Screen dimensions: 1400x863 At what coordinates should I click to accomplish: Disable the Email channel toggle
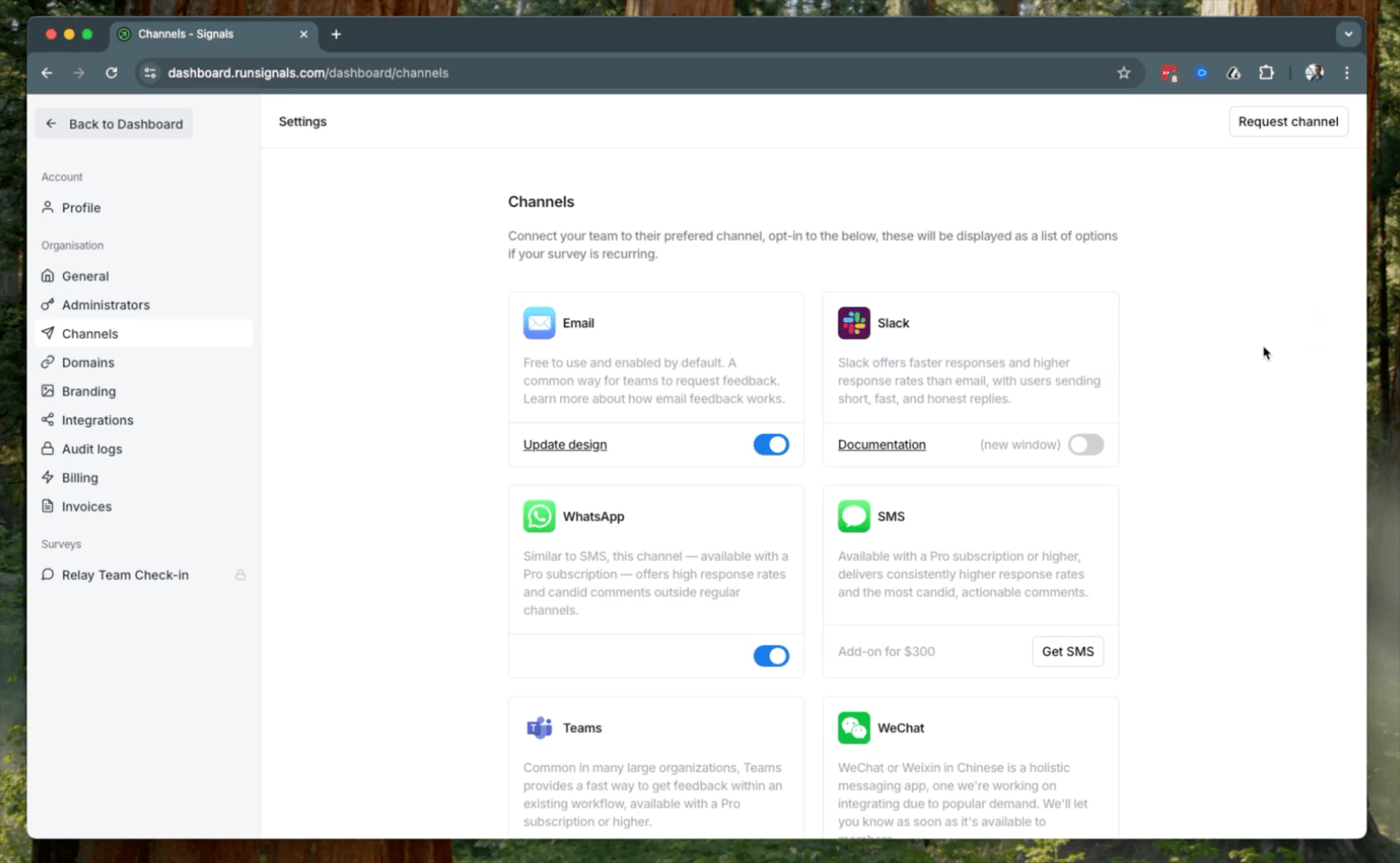[x=771, y=444]
